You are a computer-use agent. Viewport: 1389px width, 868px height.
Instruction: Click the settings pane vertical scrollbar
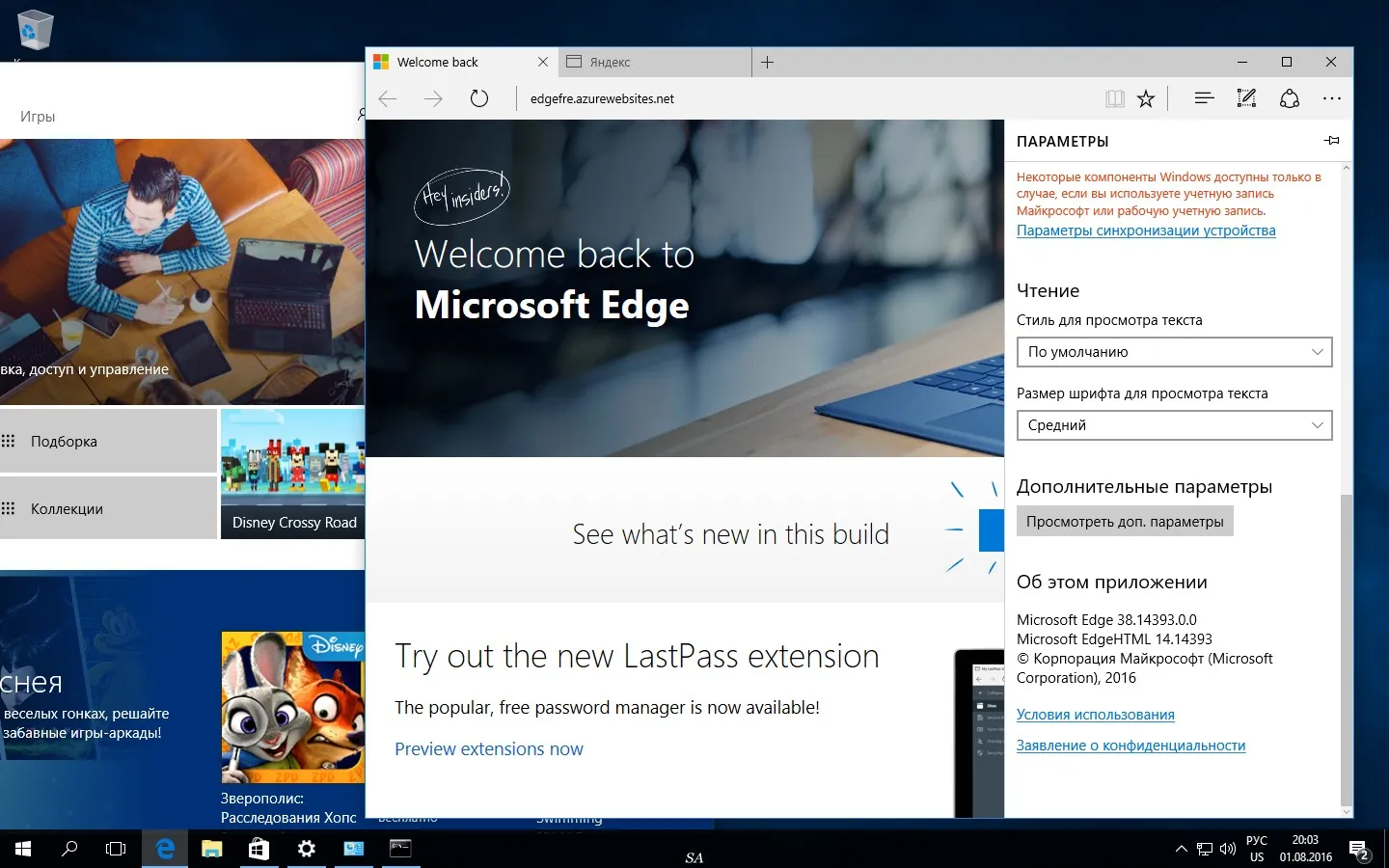pyautogui.click(x=1347, y=650)
